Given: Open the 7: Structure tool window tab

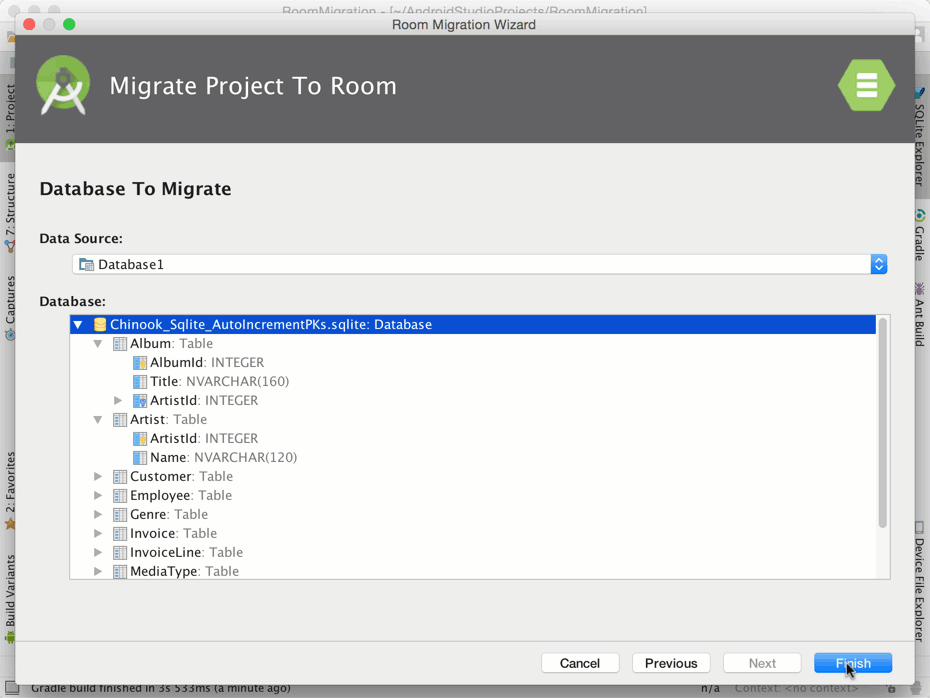Looking at the screenshot, I should click(x=9, y=212).
